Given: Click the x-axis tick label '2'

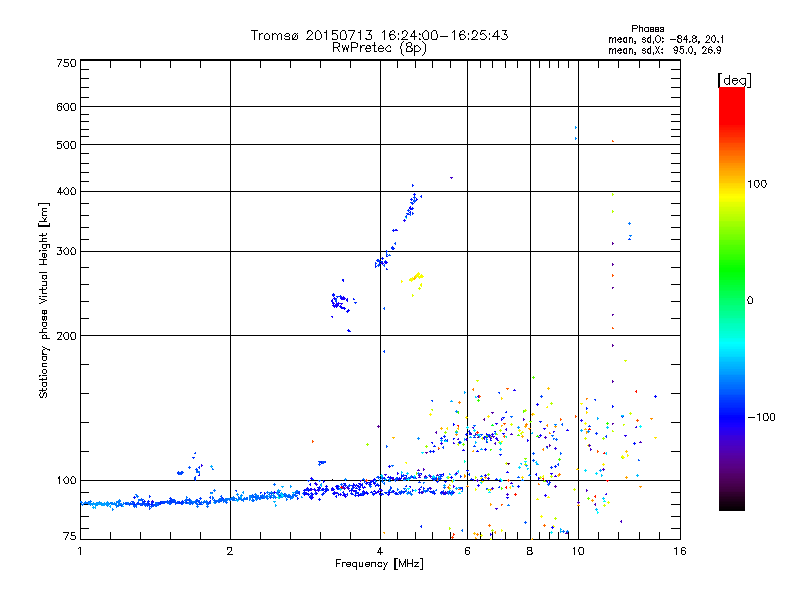Looking at the screenshot, I should click(x=230, y=551).
